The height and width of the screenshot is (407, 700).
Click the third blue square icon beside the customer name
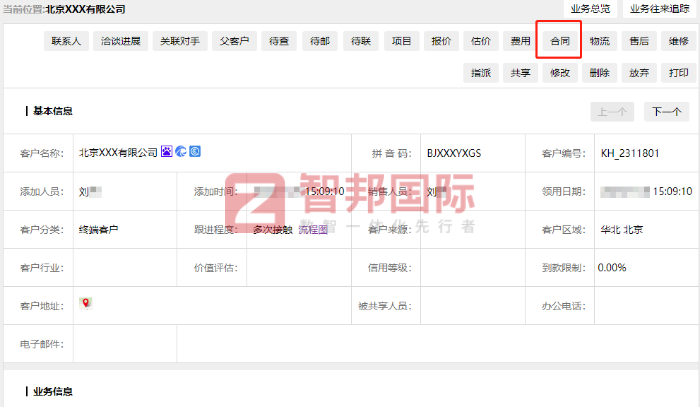click(195, 151)
